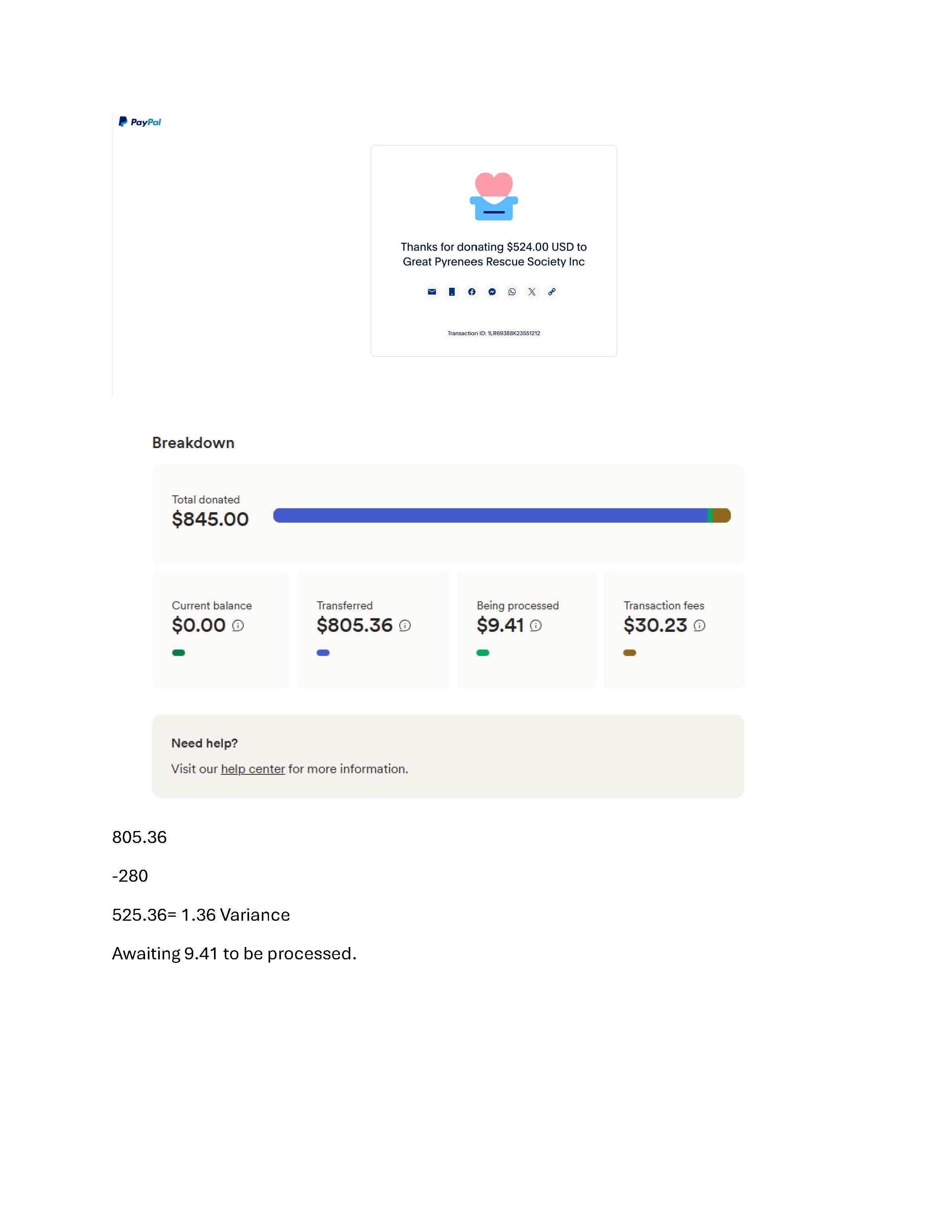Open the help center link
Viewport: 952px width, 1232px height.
tap(253, 769)
